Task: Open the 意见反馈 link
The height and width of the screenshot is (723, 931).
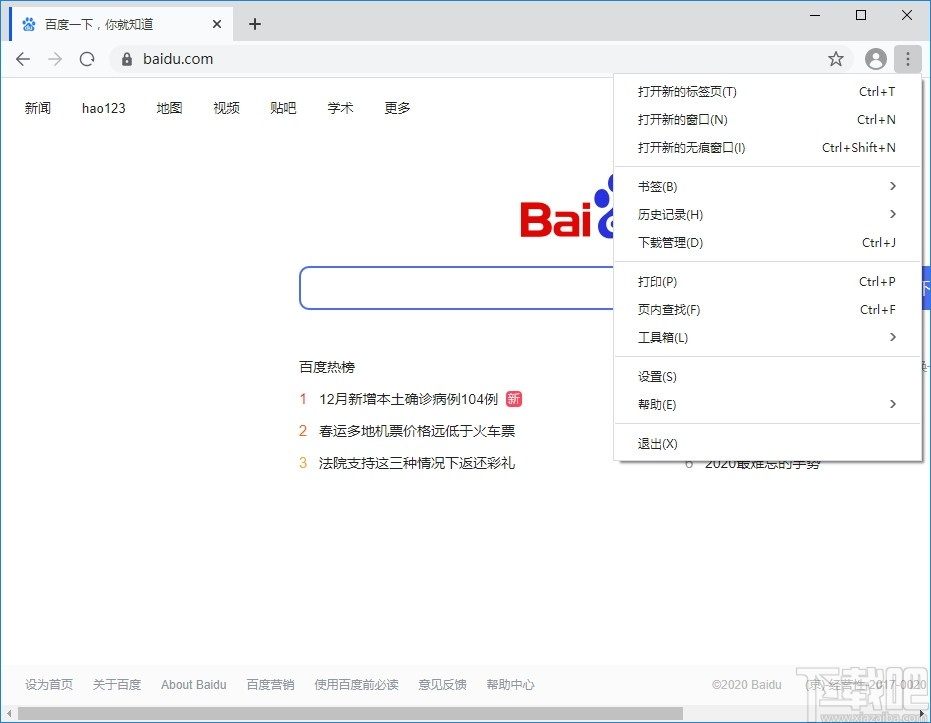Action: (x=442, y=684)
